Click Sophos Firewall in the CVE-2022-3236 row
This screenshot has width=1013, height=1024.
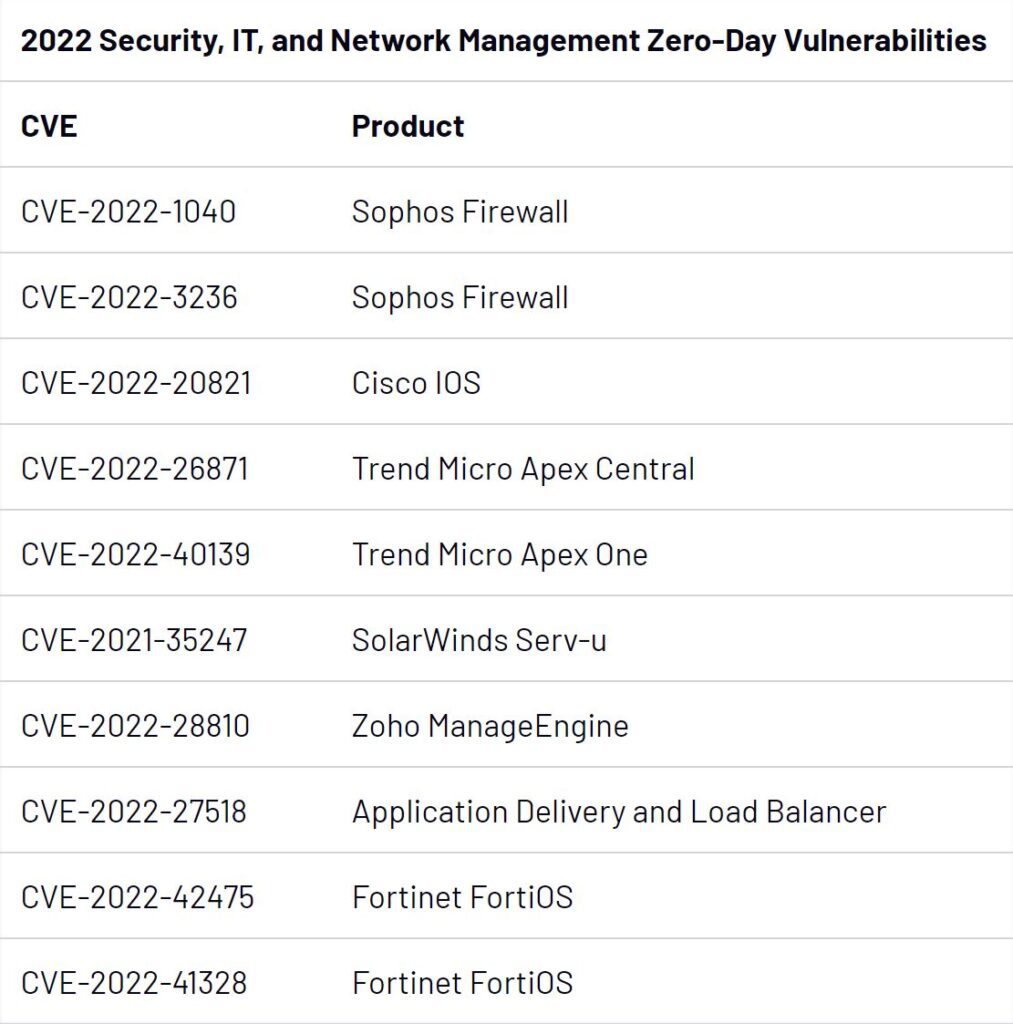click(x=460, y=298)
